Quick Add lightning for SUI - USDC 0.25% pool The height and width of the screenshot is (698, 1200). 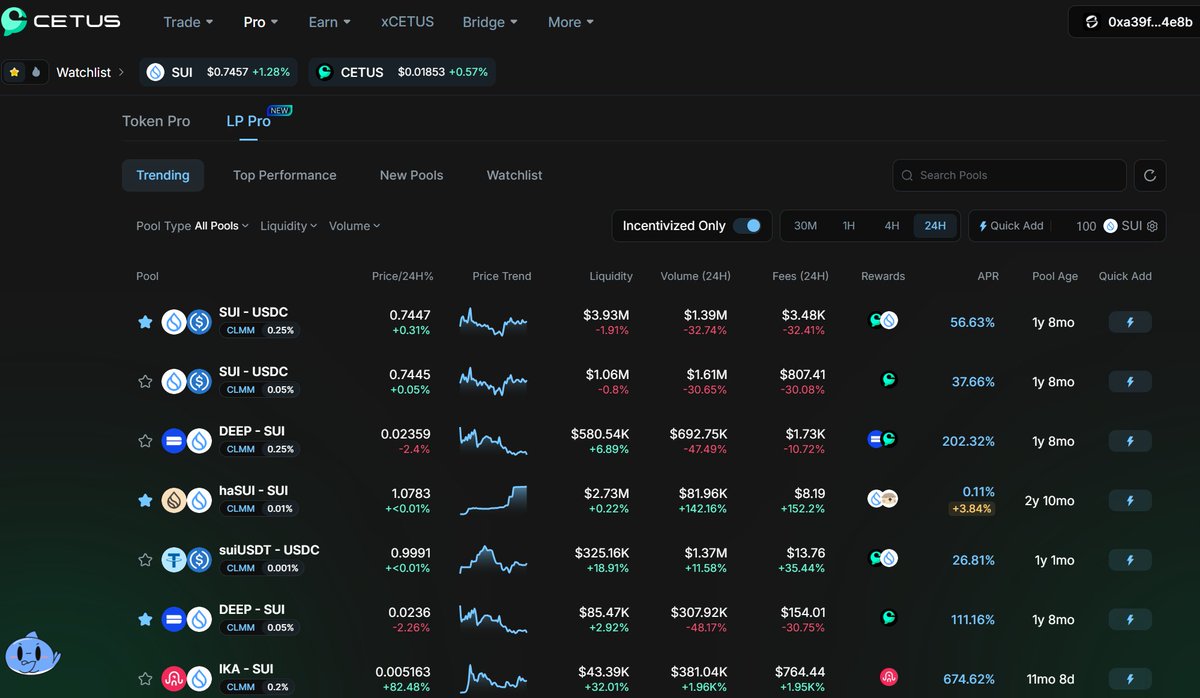[x=1130, y=322]
